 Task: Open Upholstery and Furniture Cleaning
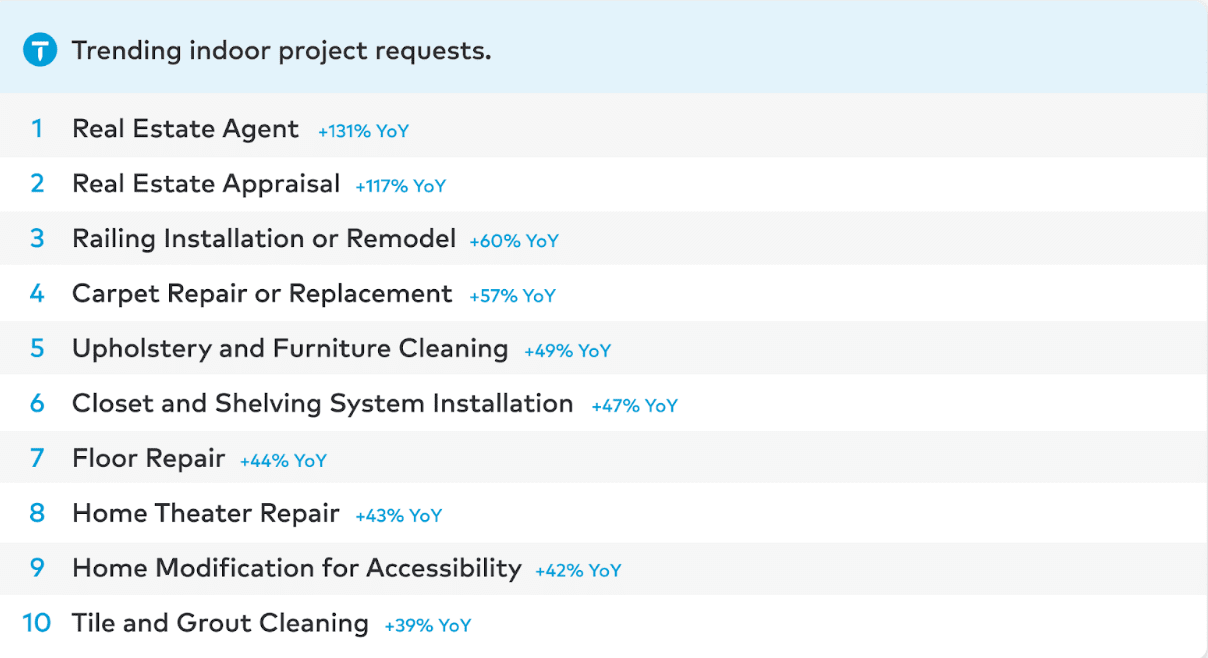pos(290,349)
